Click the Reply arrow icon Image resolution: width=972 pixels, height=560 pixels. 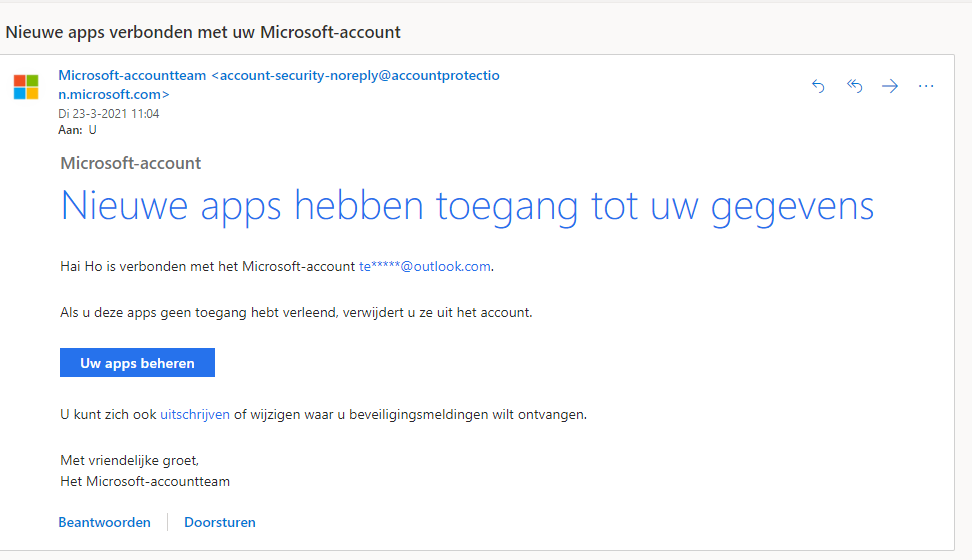[x=818, y=86]
